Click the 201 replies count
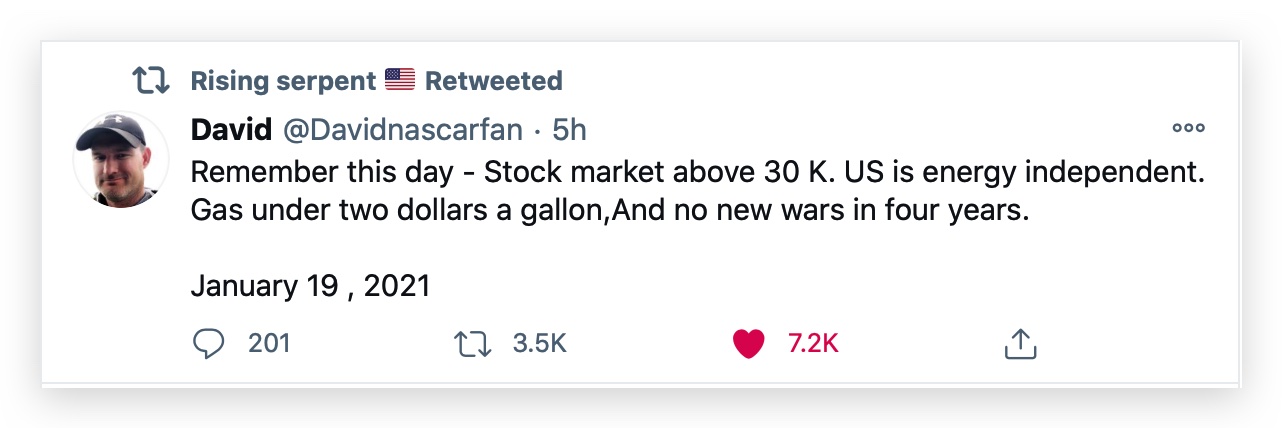Screen dimensions: 1282x428 269,344
